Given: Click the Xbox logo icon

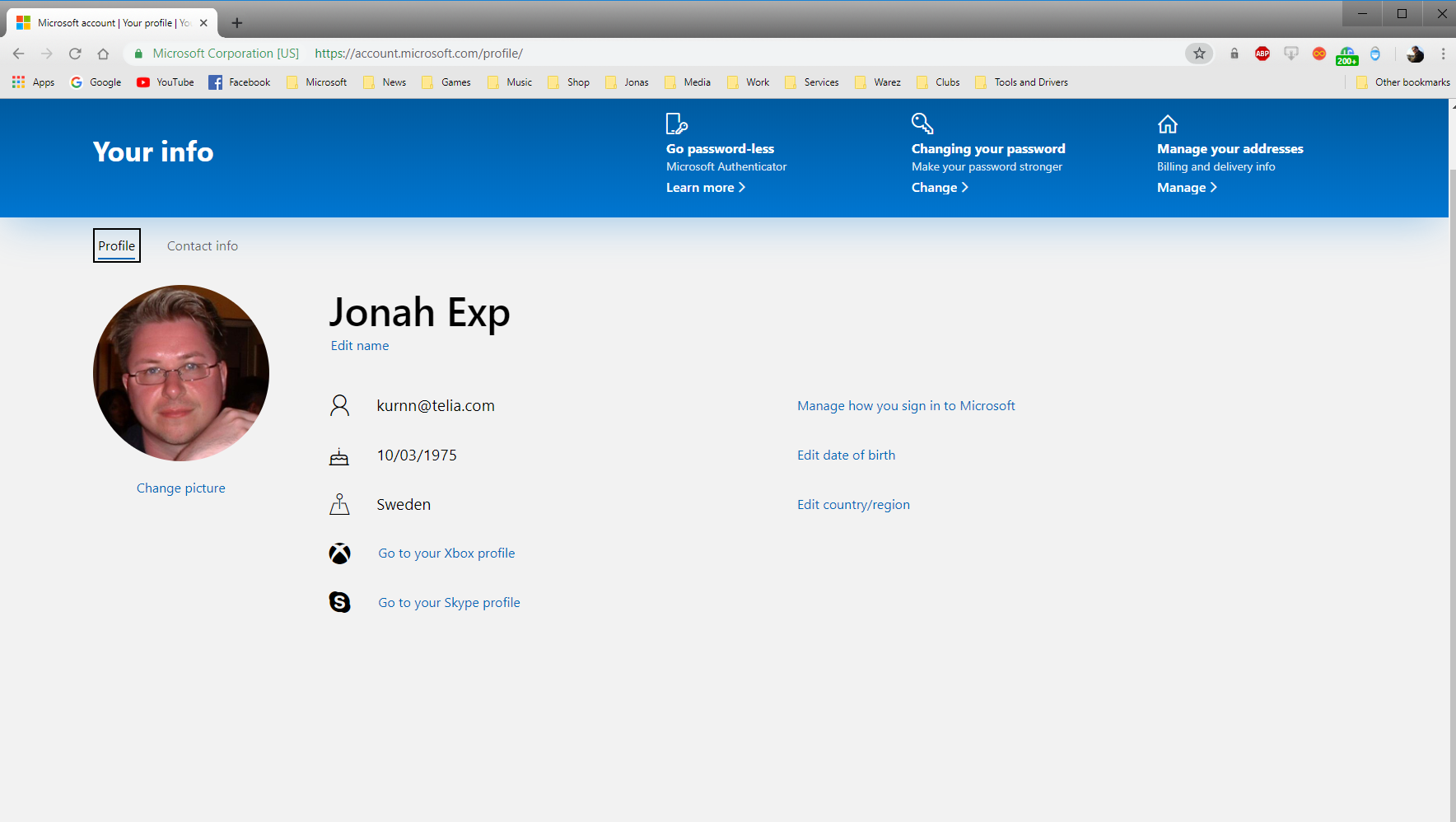Looking at the screenshot, I should [x=340, y=553].
